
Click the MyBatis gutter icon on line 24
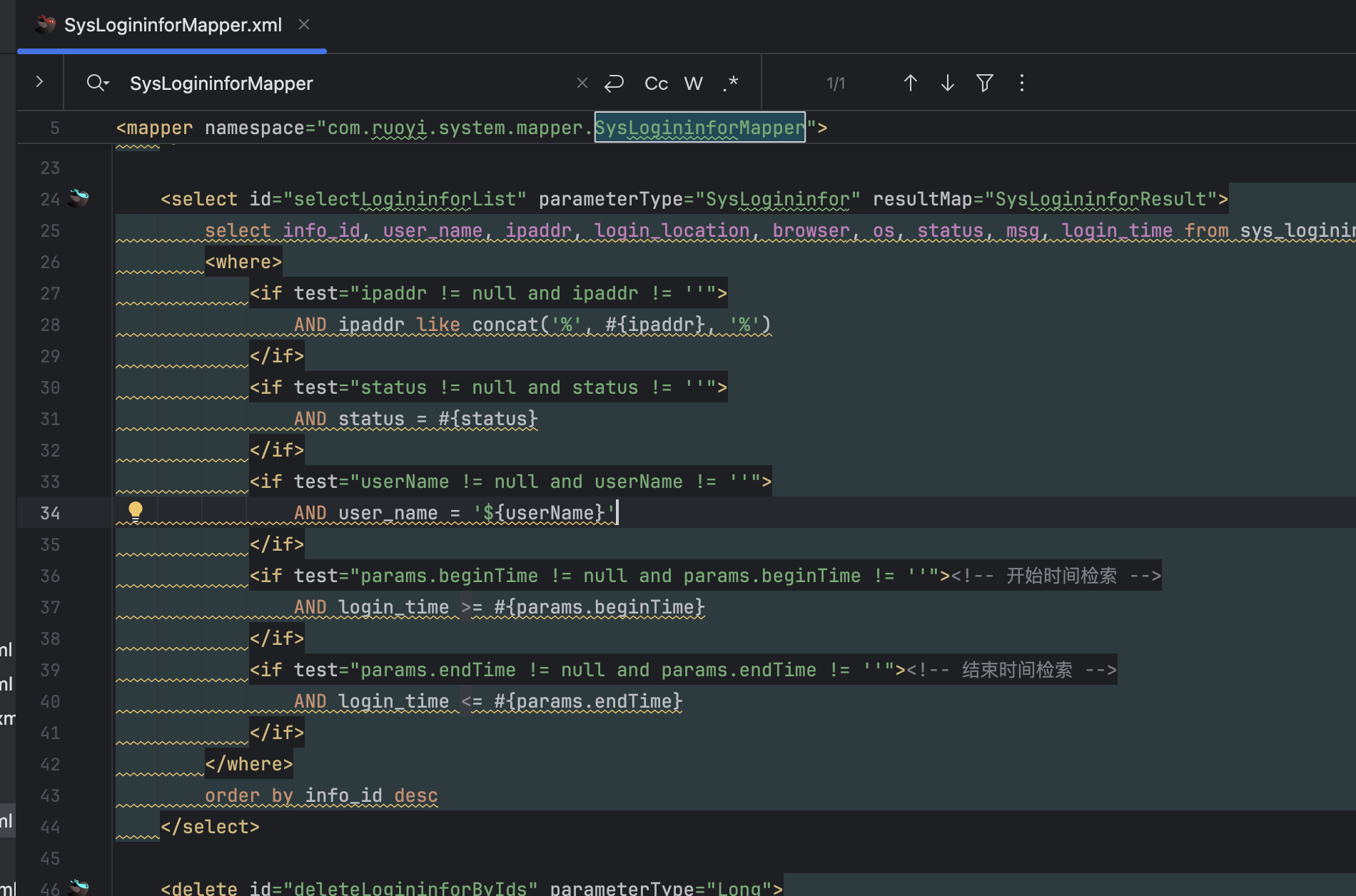coord(79,198)
